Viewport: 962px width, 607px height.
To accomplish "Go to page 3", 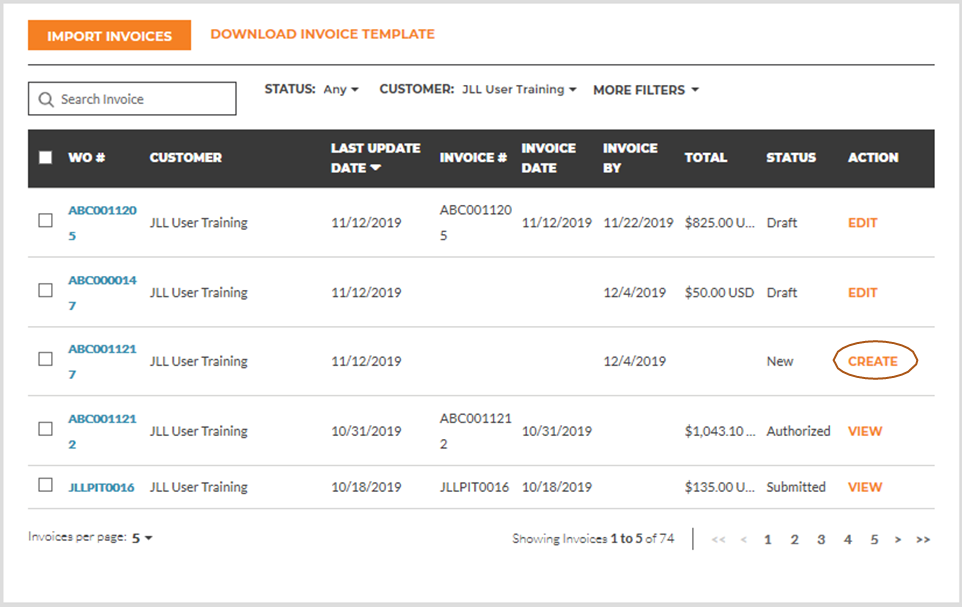I will (x=821, y=539).
